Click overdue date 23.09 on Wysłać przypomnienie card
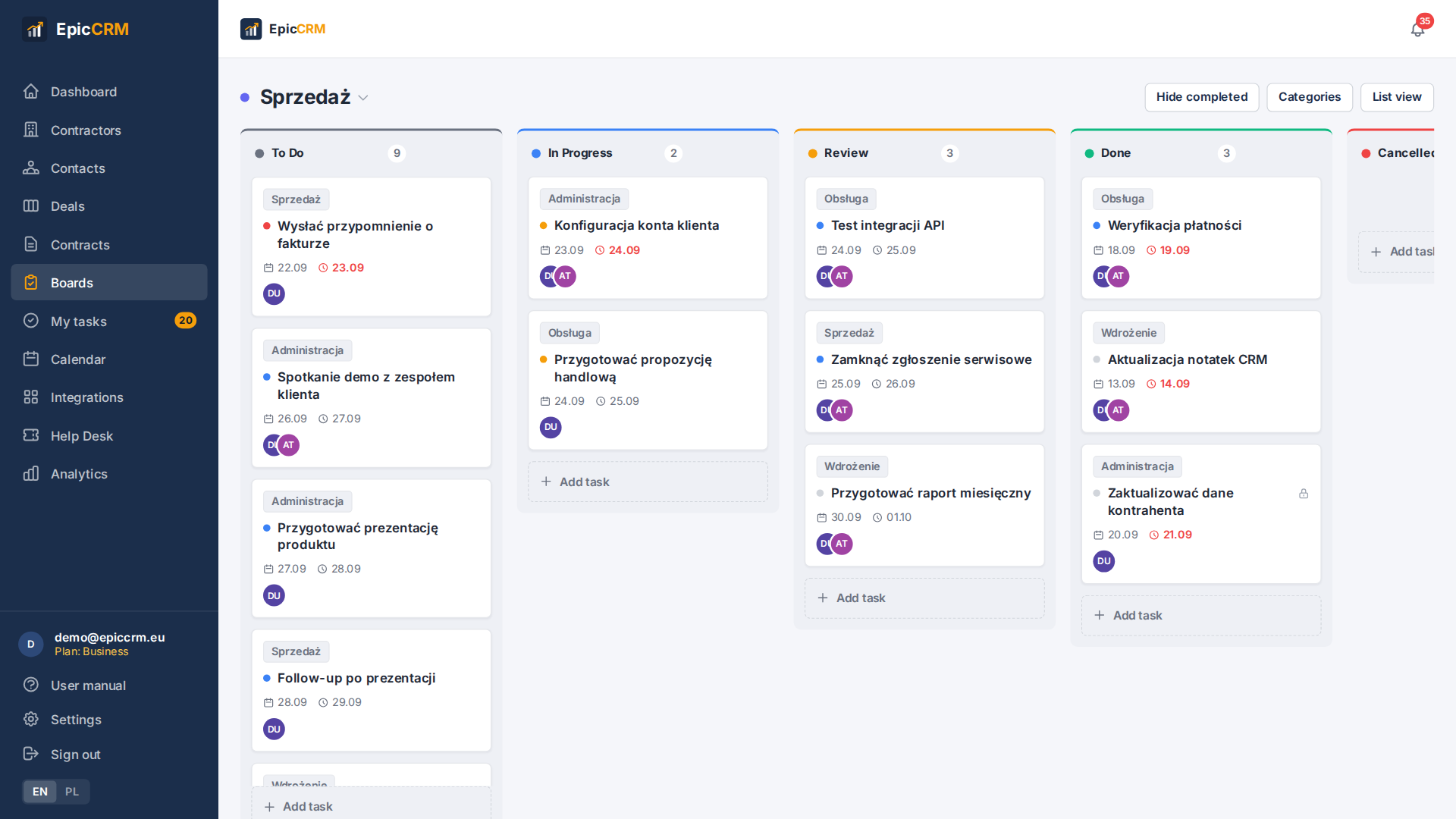 pyautogui.click(x=341, y=268)
